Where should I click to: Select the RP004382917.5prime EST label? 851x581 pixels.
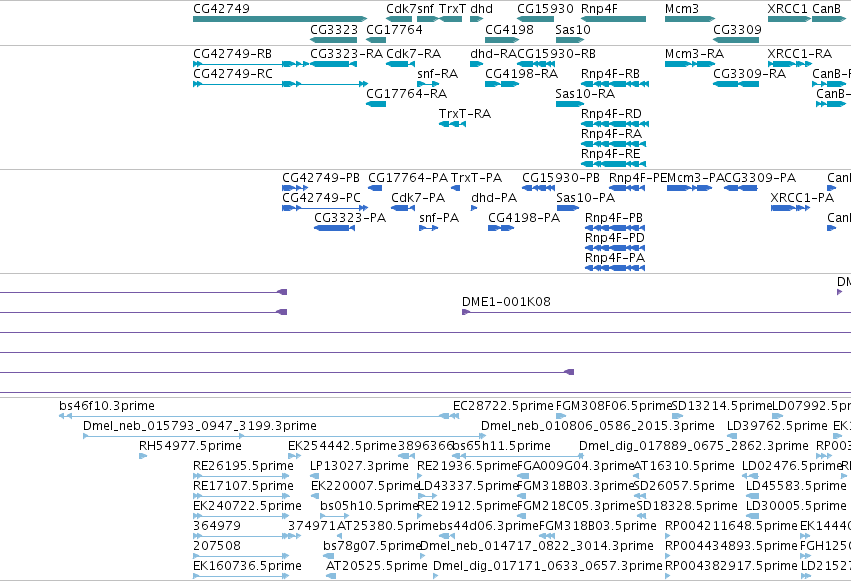(x=731, y=567)
